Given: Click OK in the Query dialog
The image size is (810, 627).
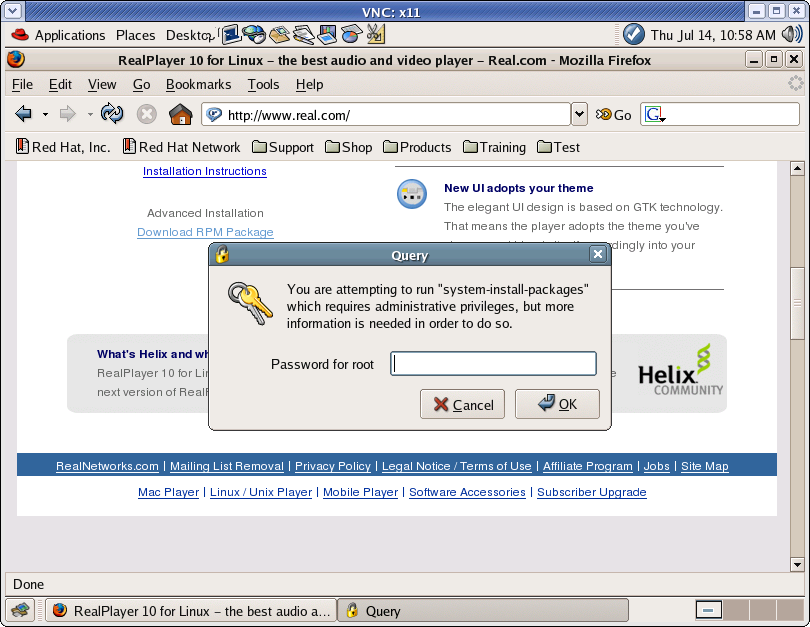Looking at the screenshot, I should tap(557, 404).
